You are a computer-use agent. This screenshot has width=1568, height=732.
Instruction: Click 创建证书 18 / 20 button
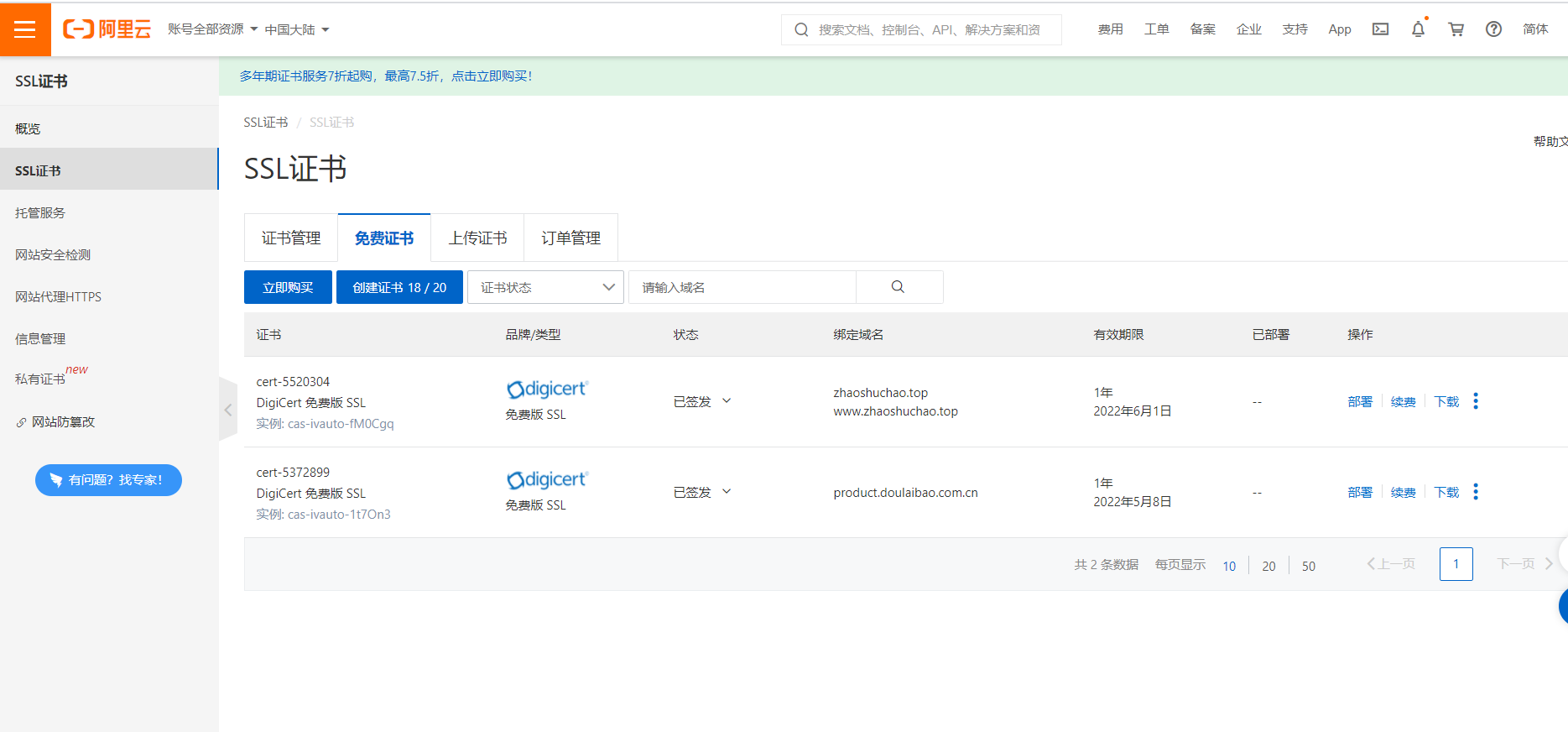pos(399,287)
